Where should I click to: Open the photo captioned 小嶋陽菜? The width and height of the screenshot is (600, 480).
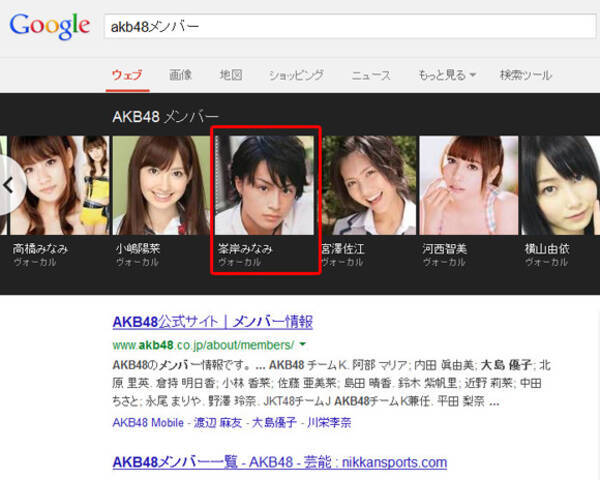tap(160, 185)
